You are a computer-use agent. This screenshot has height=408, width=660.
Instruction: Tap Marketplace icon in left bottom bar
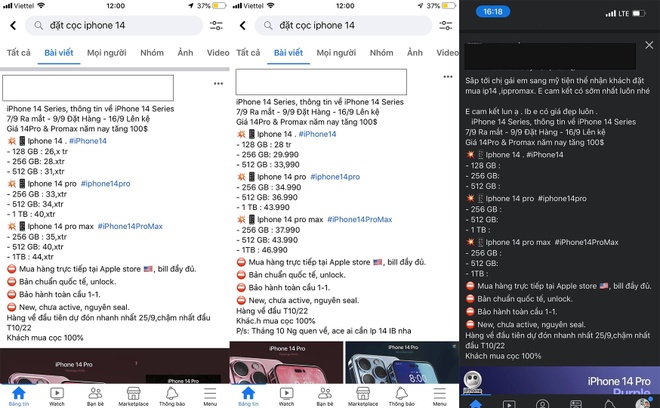click(x=133, y=397)
